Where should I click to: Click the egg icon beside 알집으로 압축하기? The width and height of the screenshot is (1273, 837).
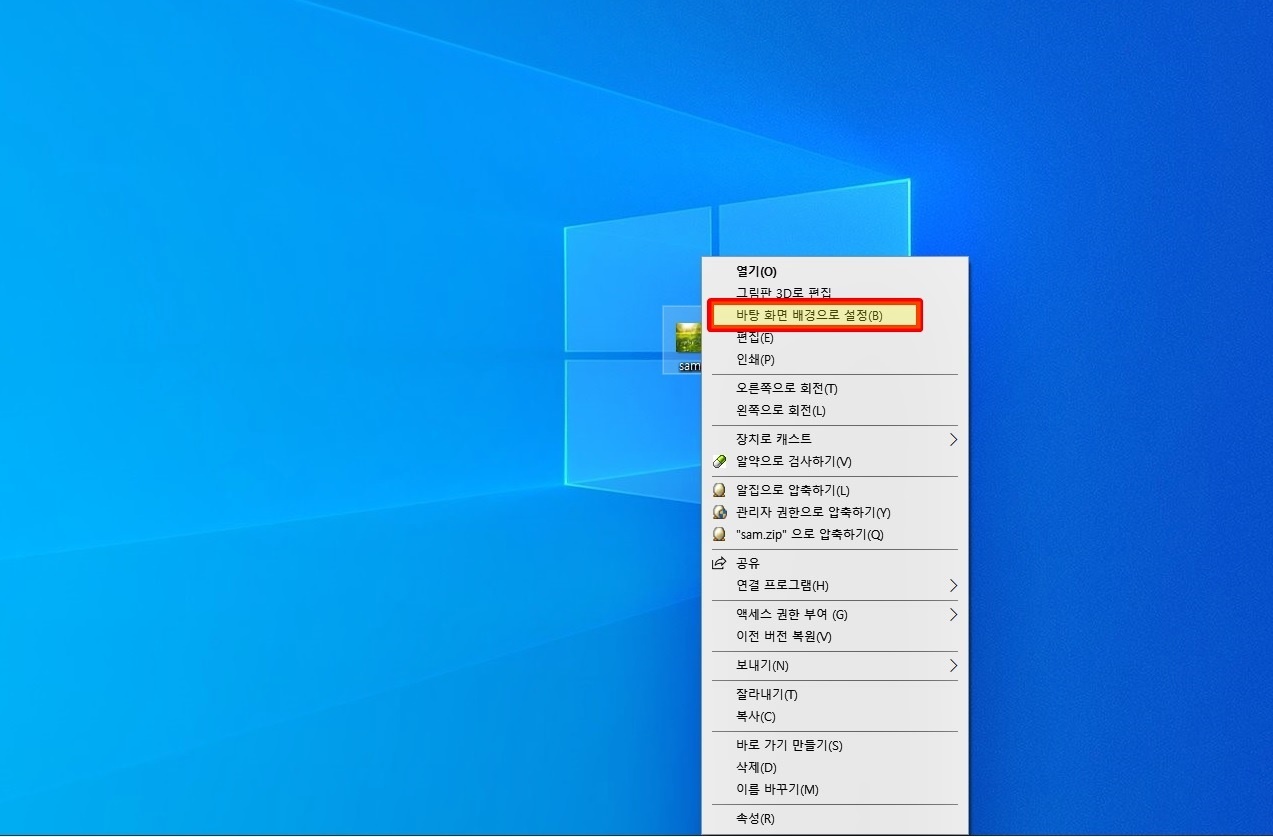pyautogui.click(x=718, y=491)
